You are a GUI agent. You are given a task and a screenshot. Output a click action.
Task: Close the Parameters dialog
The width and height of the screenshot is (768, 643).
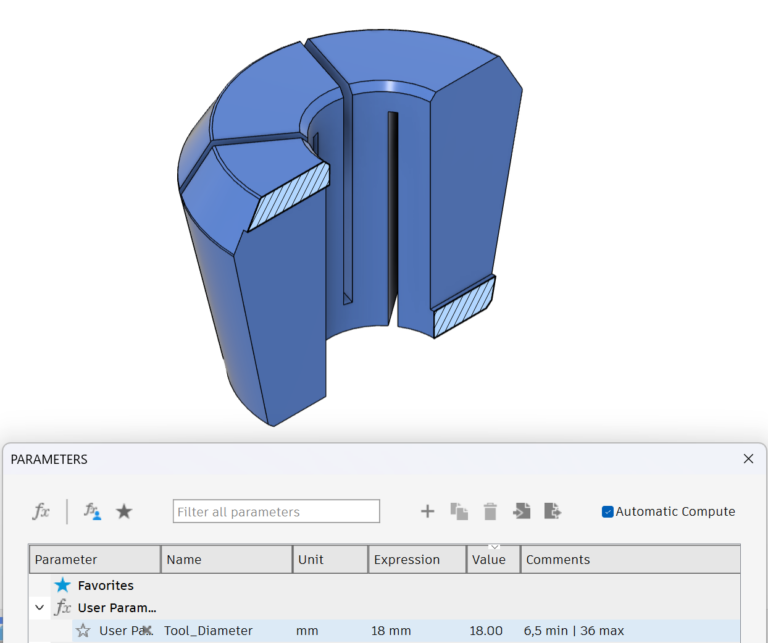[x=748, y=459]
